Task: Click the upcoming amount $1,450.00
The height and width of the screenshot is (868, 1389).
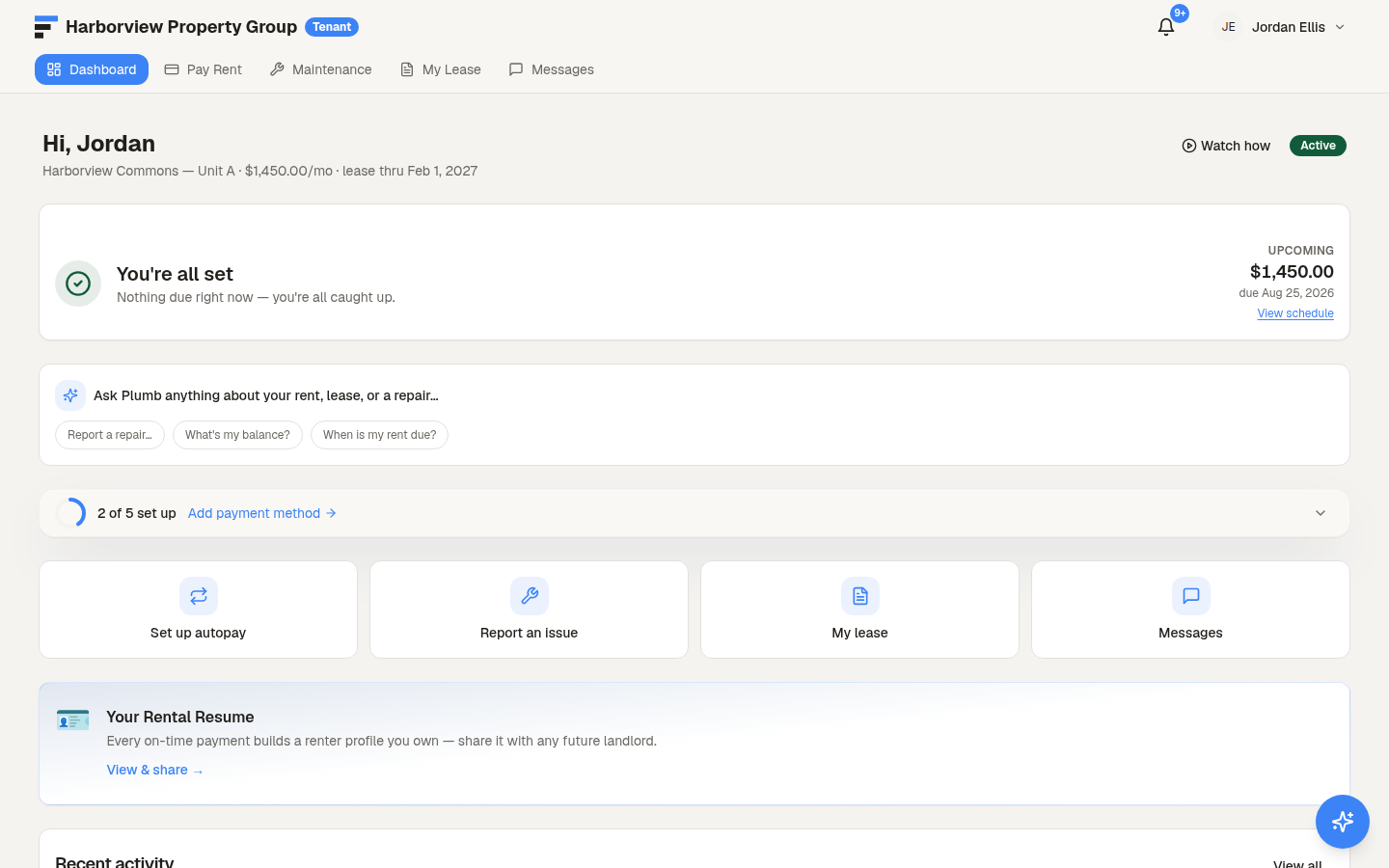Action: 1292,272
